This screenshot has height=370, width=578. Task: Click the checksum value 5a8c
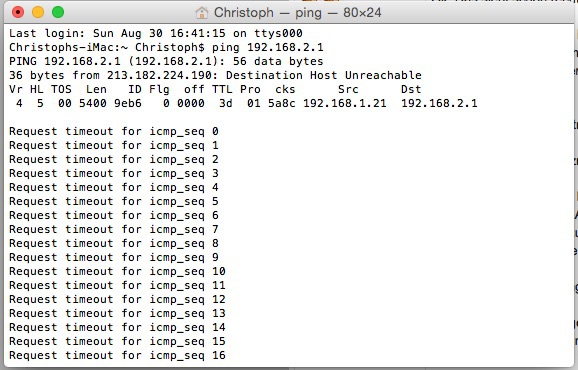pyautogui.click(x=282, y=104)
